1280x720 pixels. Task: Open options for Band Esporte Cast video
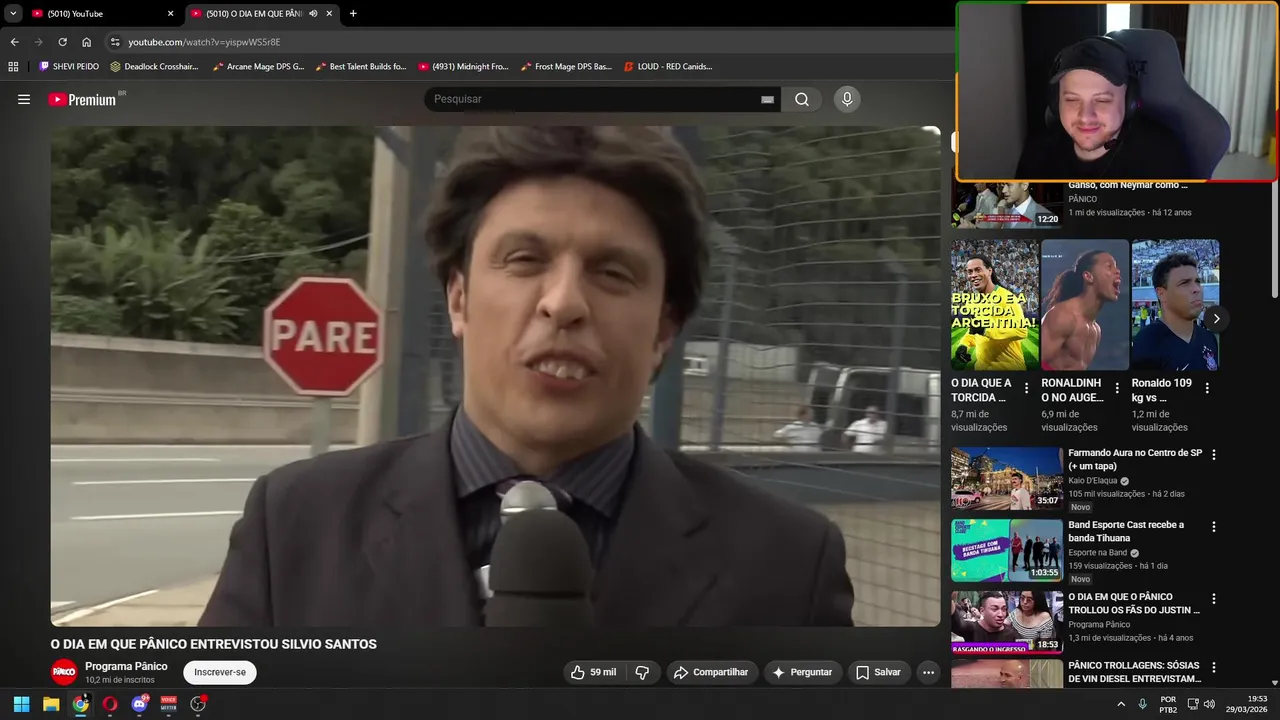1214,526
